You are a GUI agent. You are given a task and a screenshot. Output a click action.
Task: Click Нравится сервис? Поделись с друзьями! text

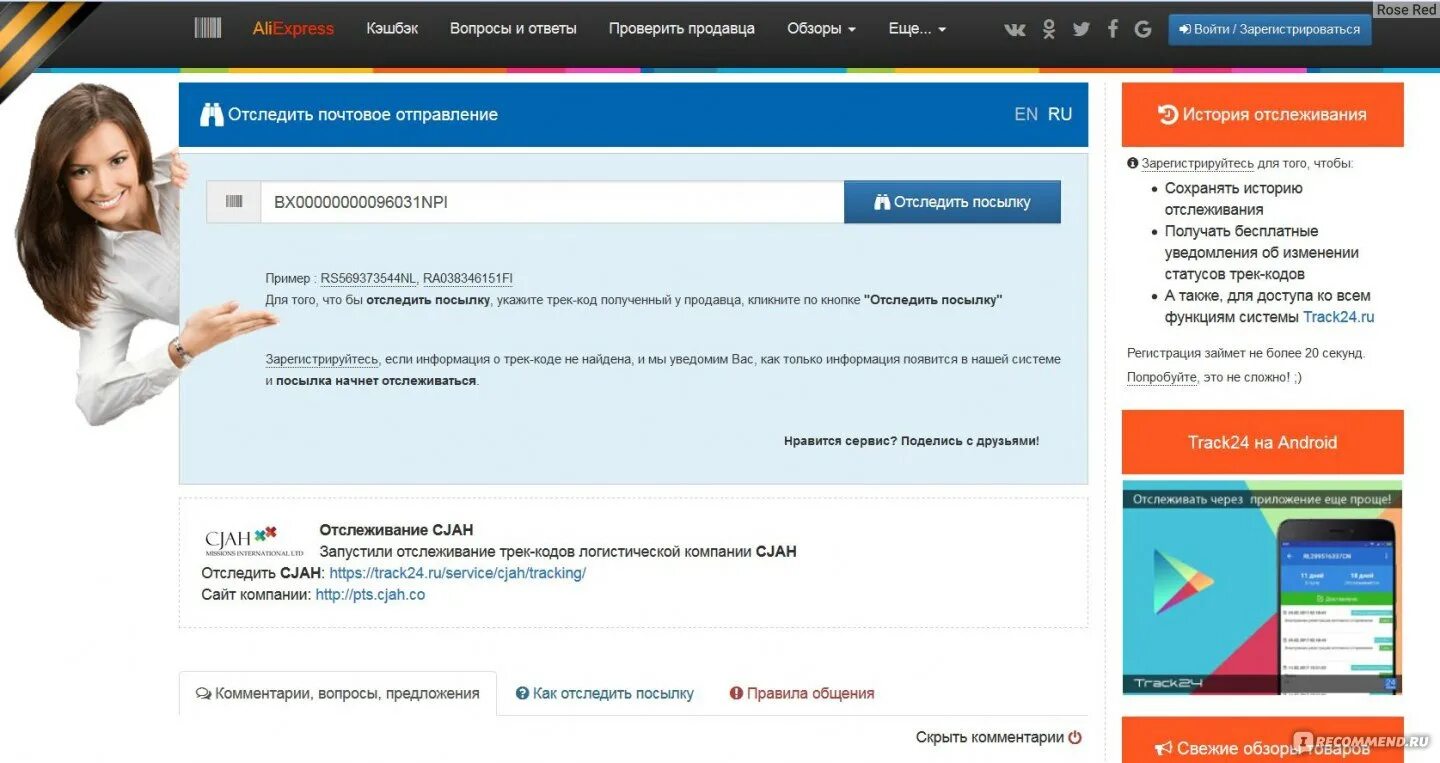point(912,440)
